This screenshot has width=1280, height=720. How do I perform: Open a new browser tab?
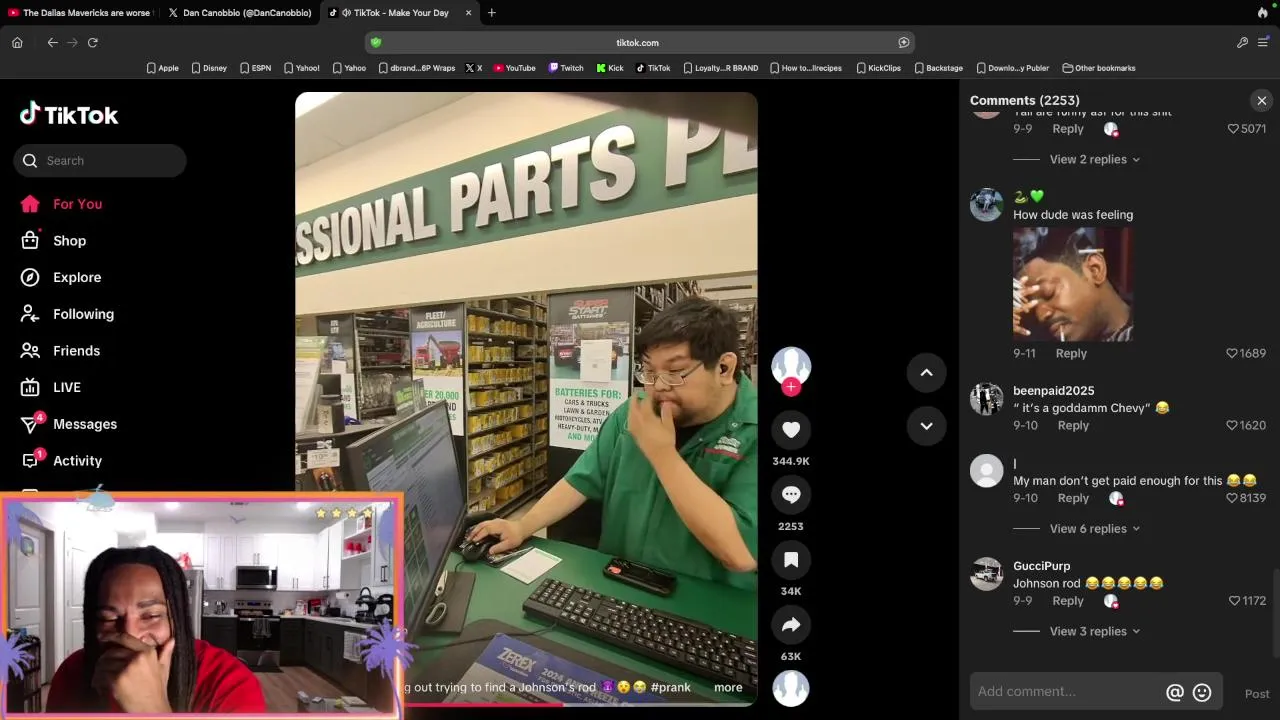point(491,13)
